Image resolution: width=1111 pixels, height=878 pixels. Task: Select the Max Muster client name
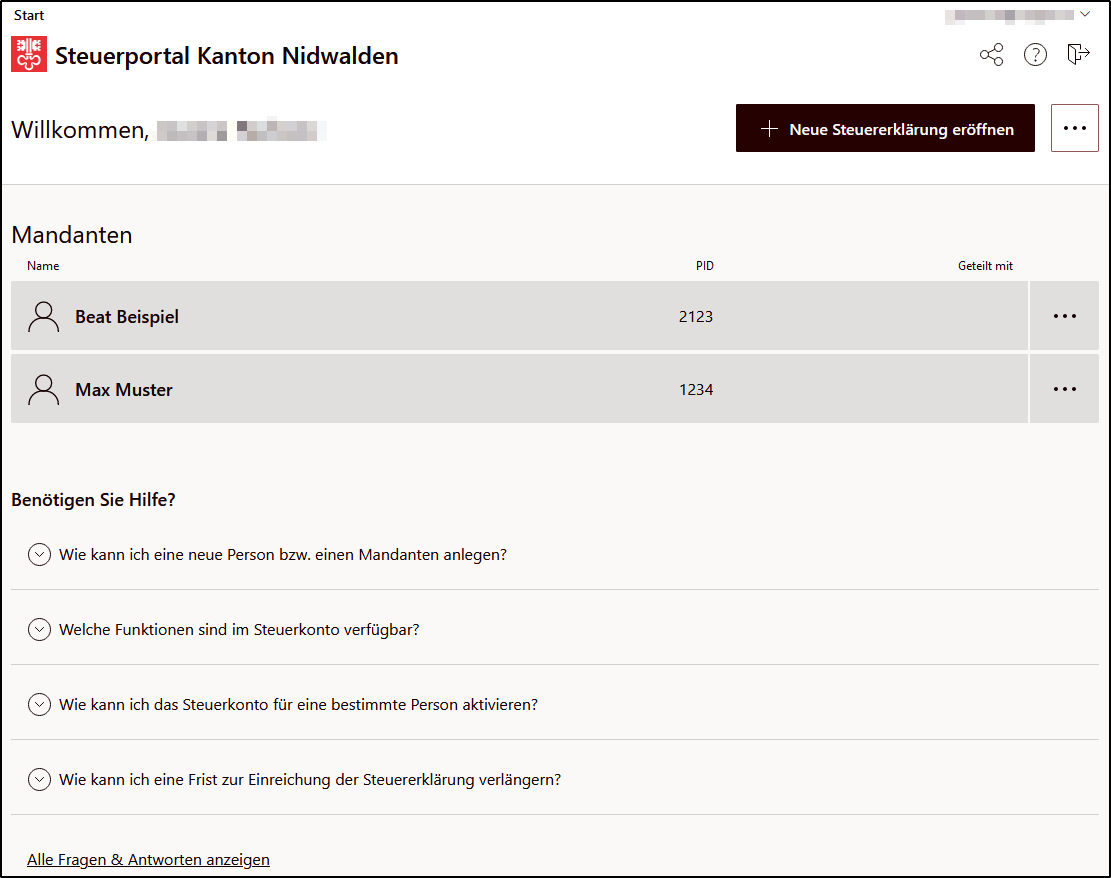point(124,390)
